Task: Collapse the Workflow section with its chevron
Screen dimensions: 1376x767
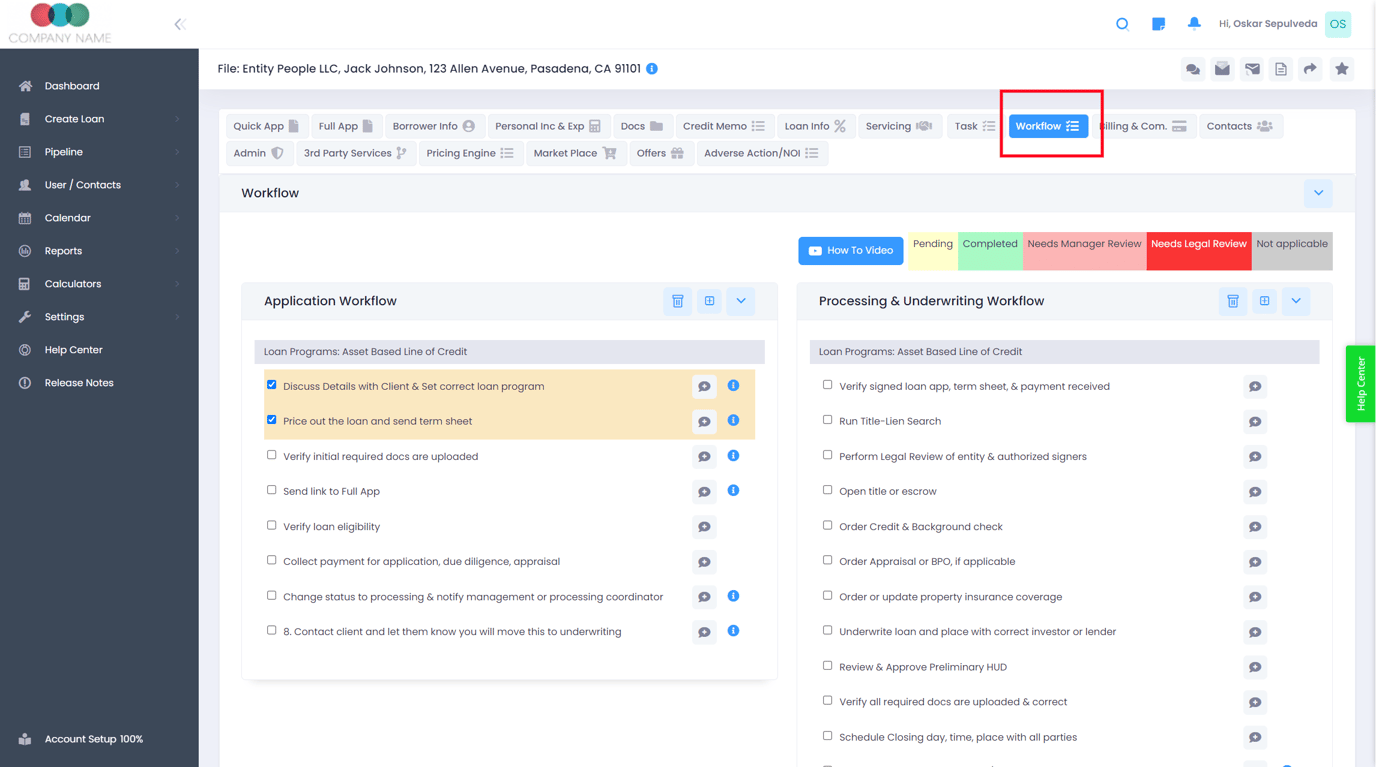Action: click(x=1318, y=193)
